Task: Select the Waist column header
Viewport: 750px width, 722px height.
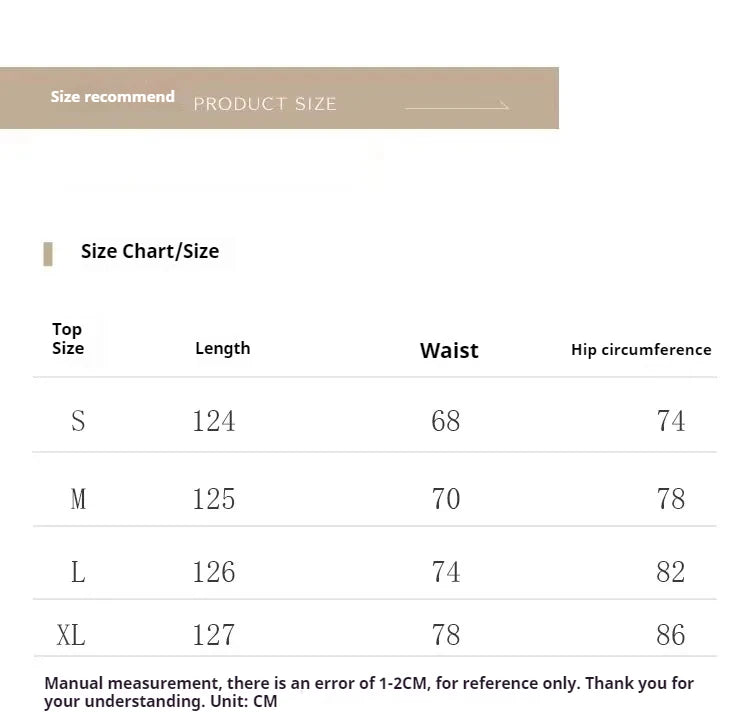Action: click(449, 350)
